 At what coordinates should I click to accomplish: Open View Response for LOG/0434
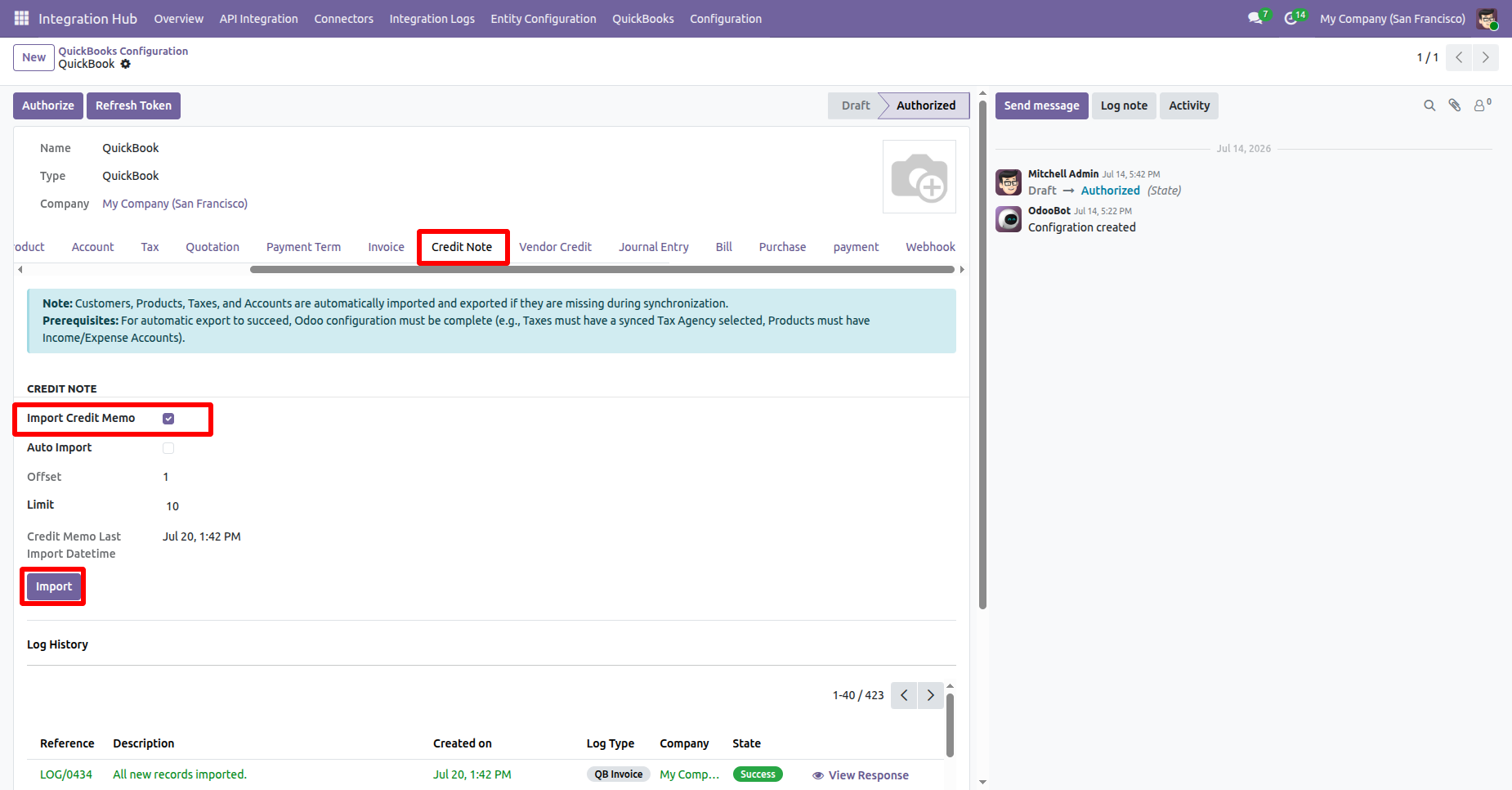[x=861, y=775]
